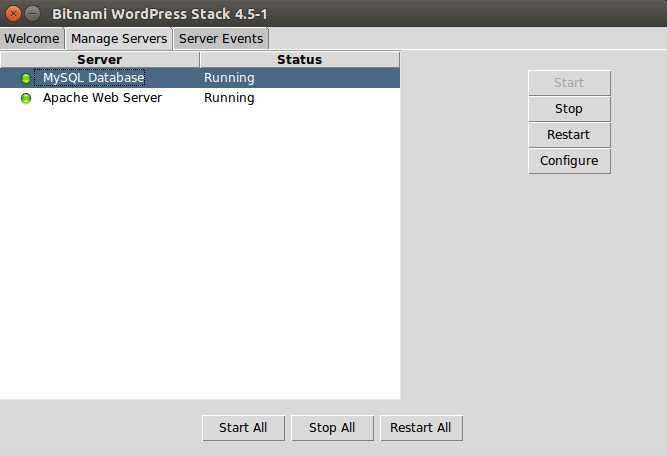Click the Server column header
Image resolution: width=667 pixels, height=455 pixels.
click(x=100, y=60)
